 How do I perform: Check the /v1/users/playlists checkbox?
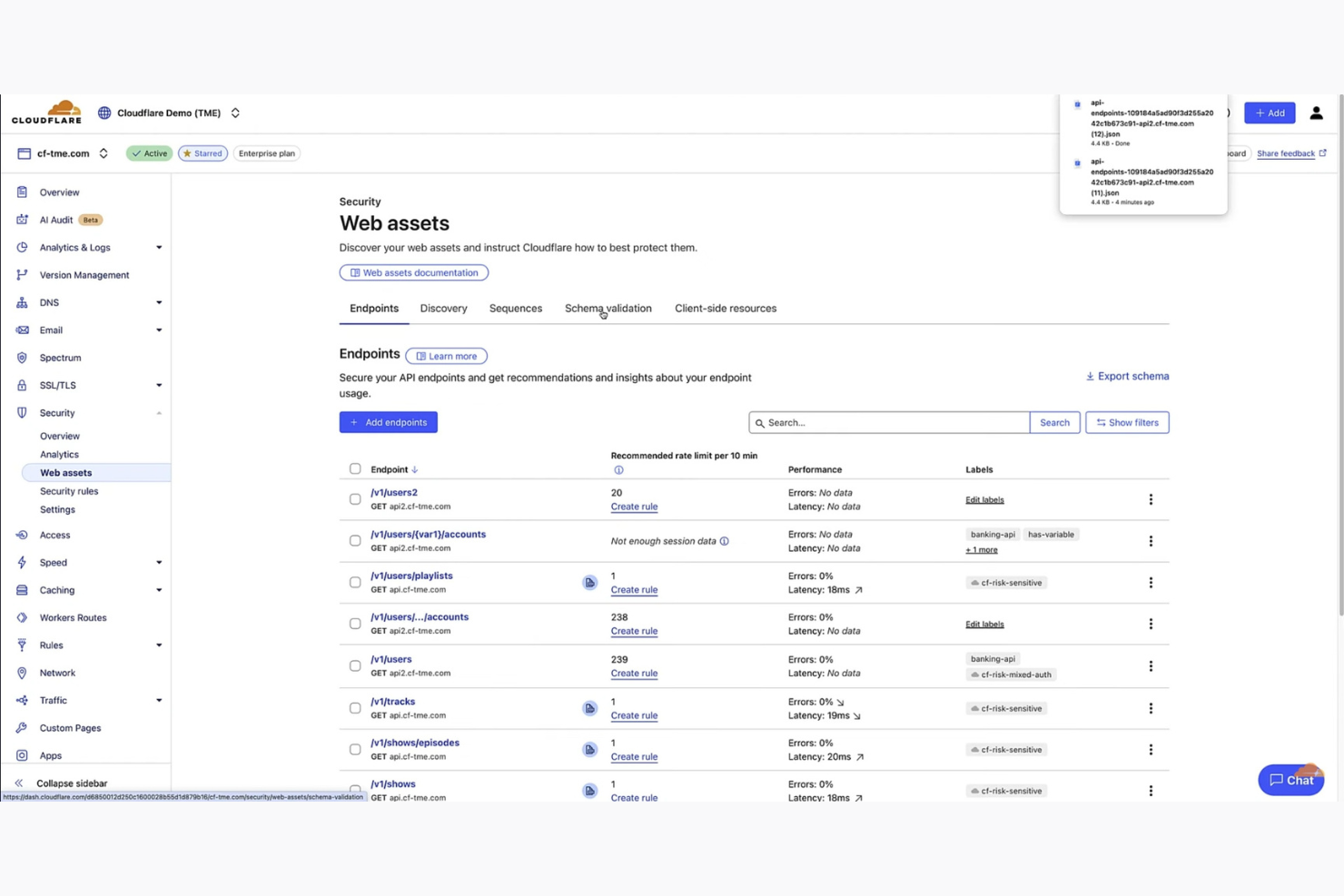point(355,583)
